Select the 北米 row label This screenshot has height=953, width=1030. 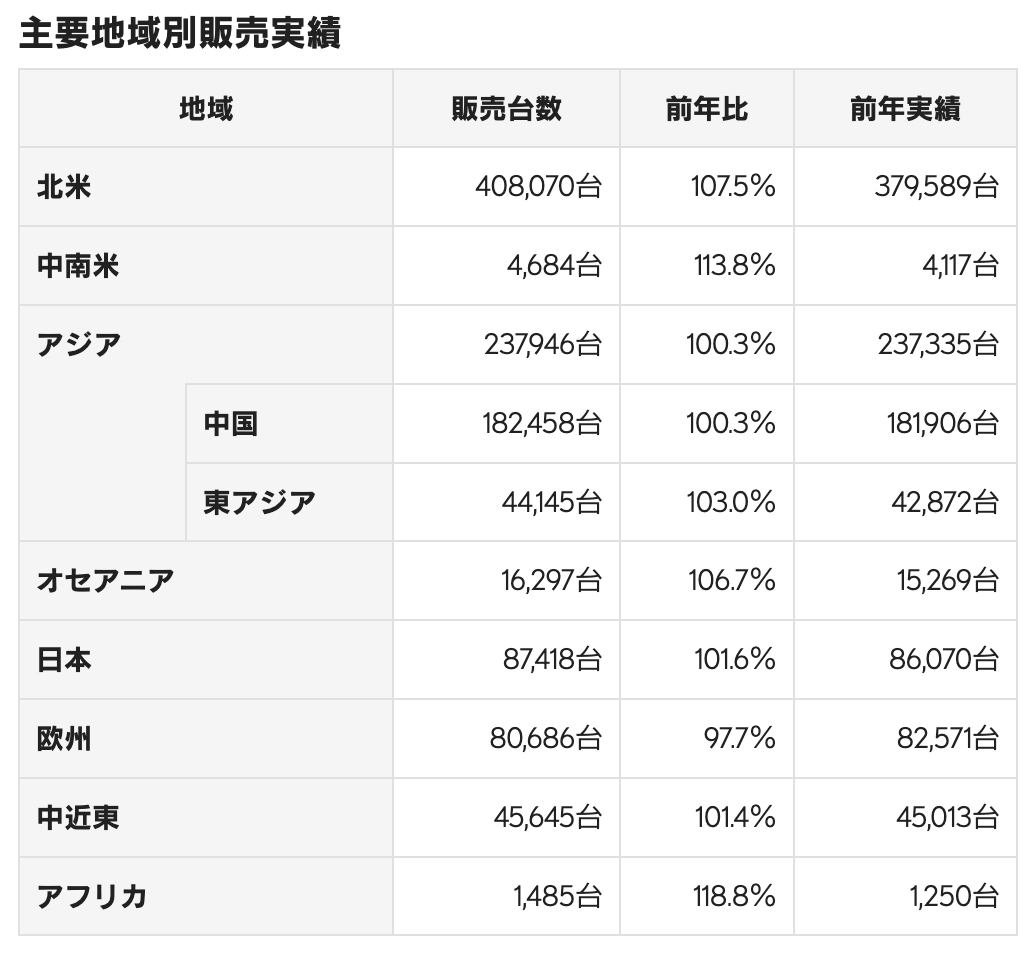coord(64,187)
